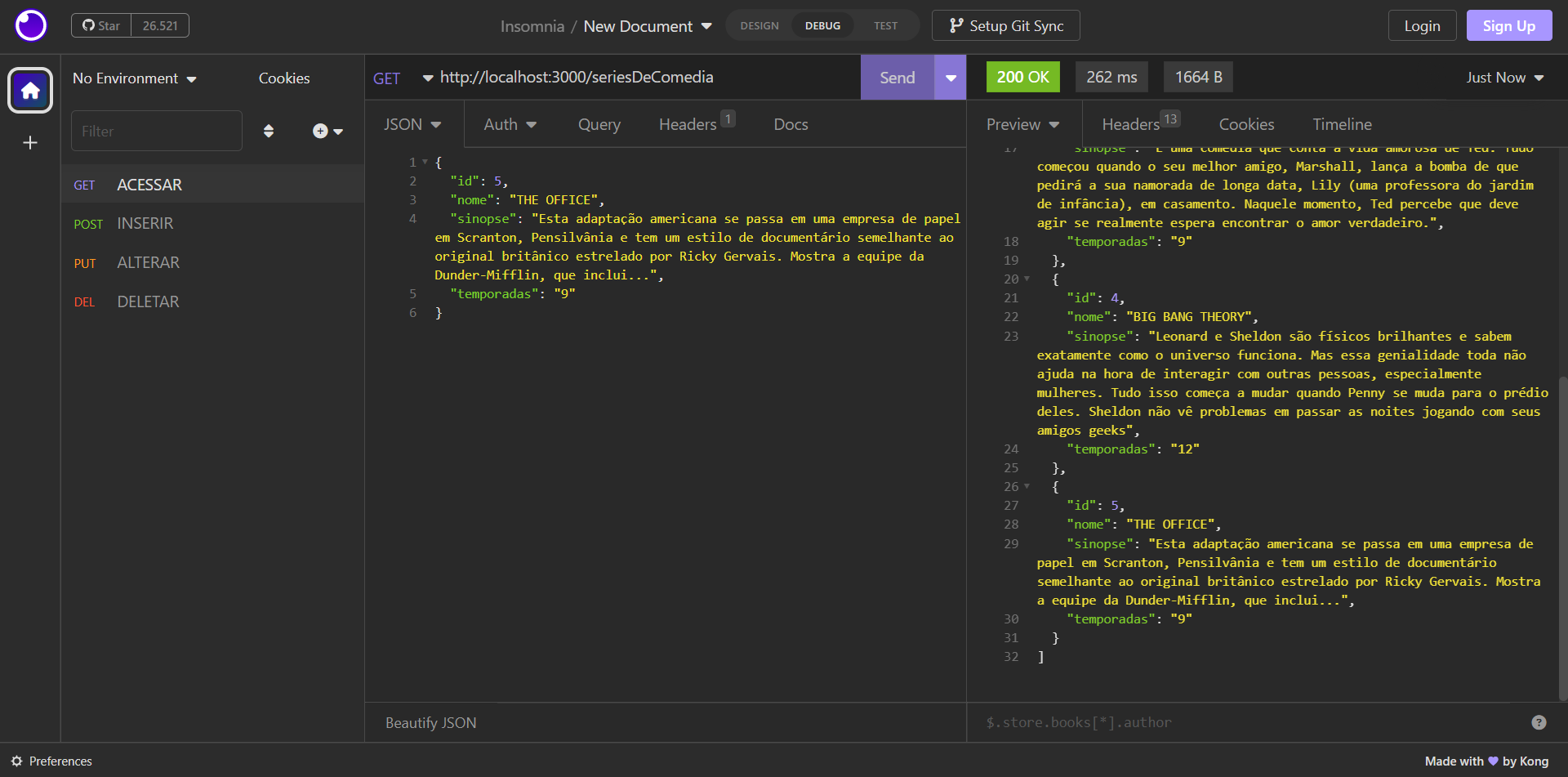The height and width of the screenshot is (777, 1568).
Task: Open the Just Now history dropdown
Action: click(1504, 78)
